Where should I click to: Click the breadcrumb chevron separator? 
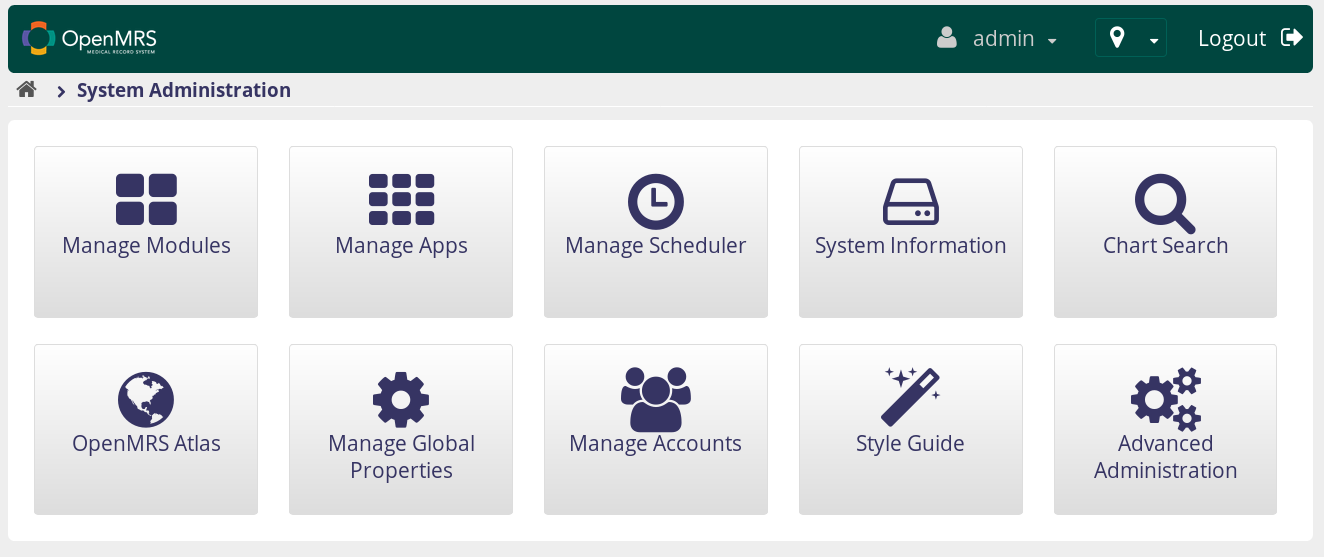[61, 92]
